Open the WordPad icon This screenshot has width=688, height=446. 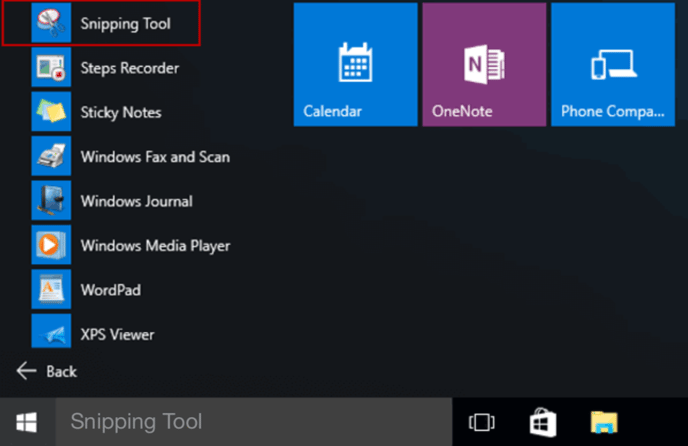(49, 290)
